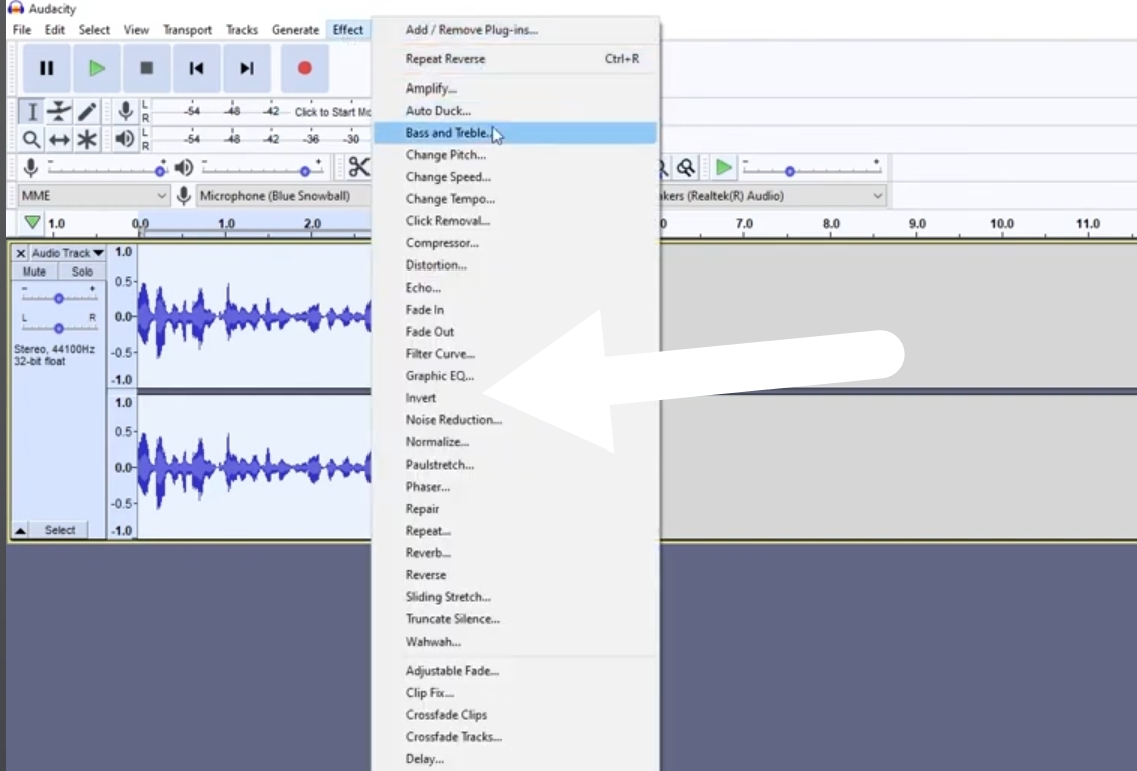1137x771 pixels.
Task: Click the Play-at-speed green arrow
Action: 723,168
